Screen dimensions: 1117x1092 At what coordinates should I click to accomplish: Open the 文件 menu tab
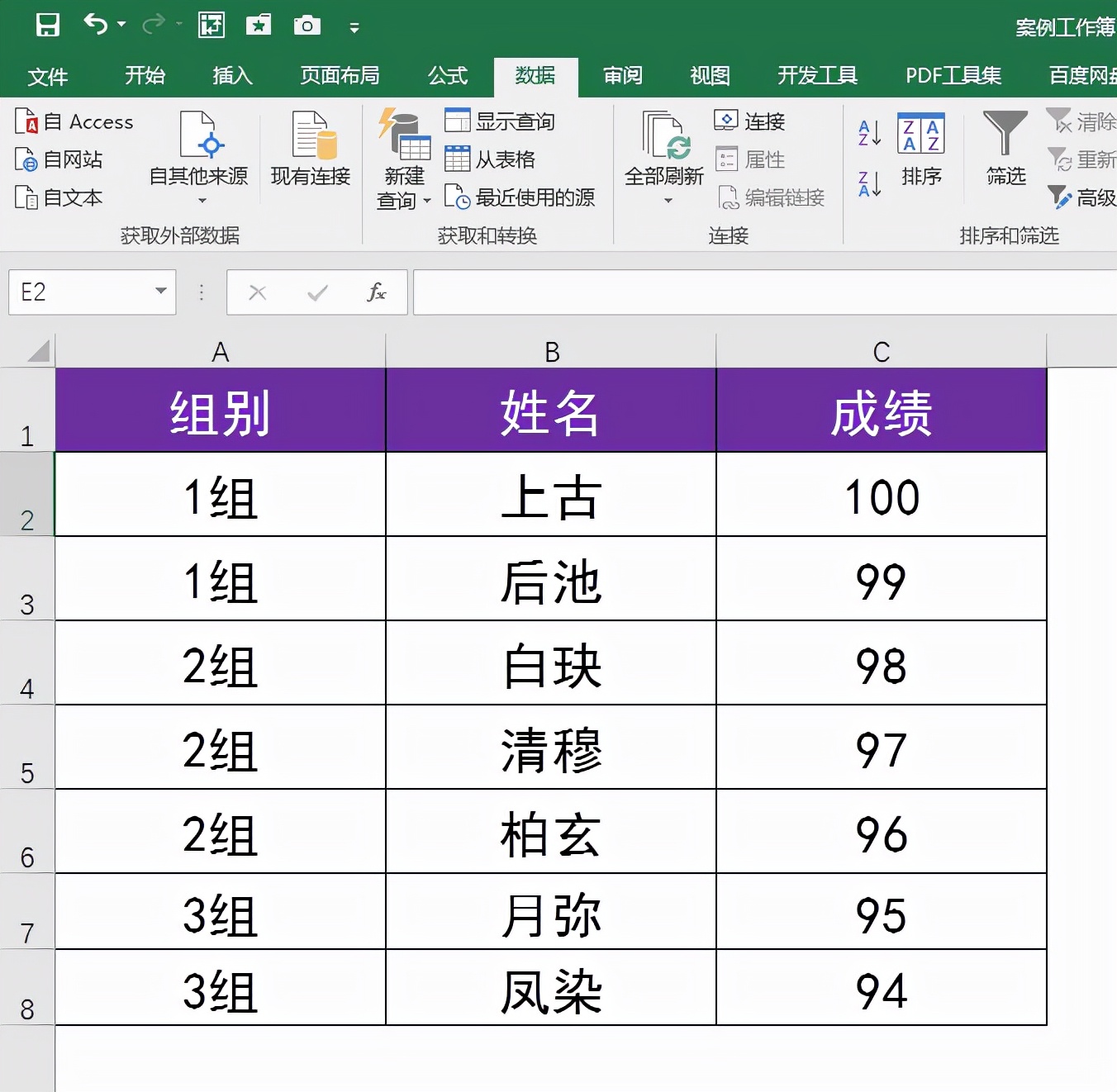48,77
